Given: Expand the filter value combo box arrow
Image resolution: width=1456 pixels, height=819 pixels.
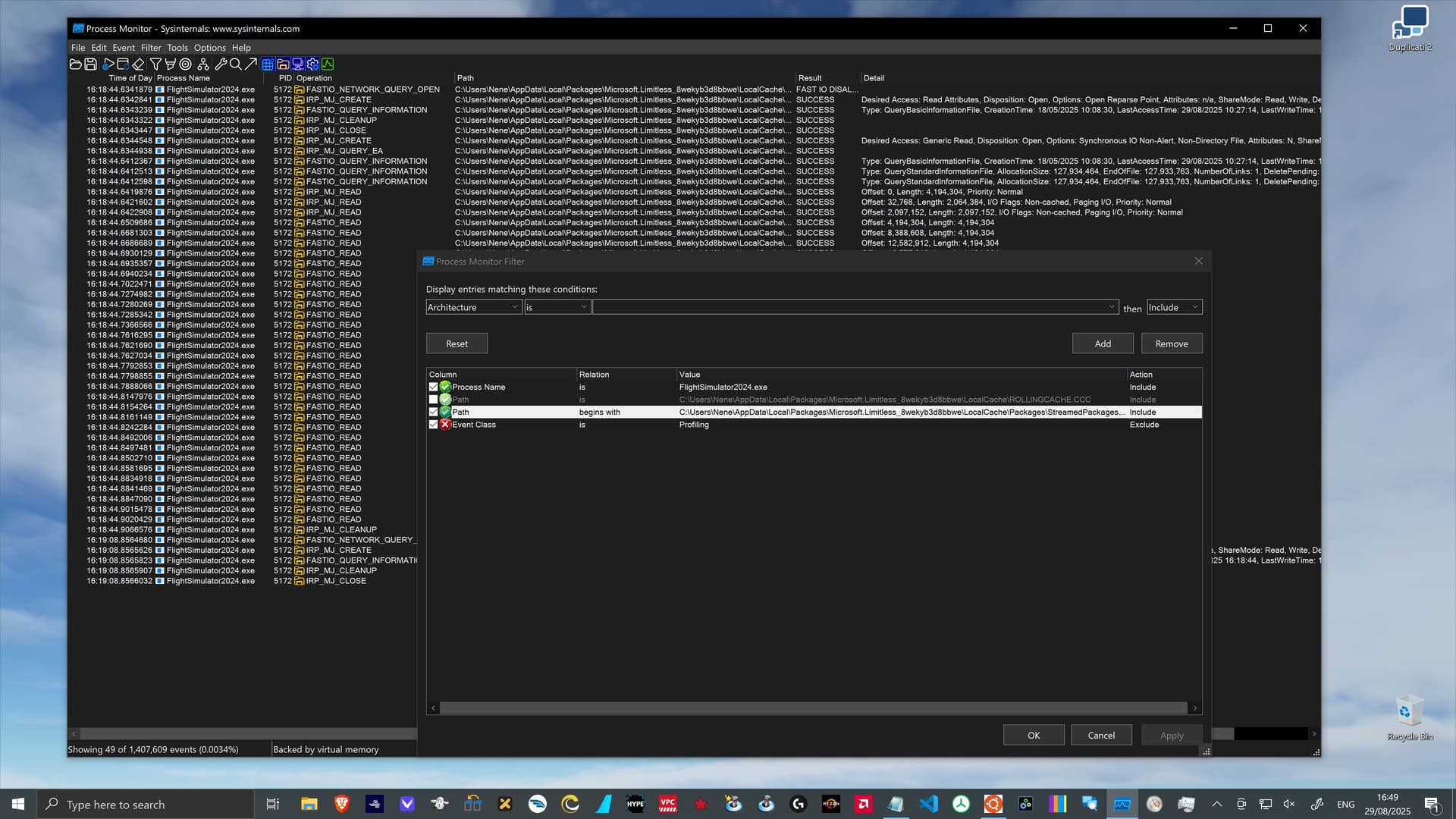Looking at the screenshot, I should (1112, 307).
